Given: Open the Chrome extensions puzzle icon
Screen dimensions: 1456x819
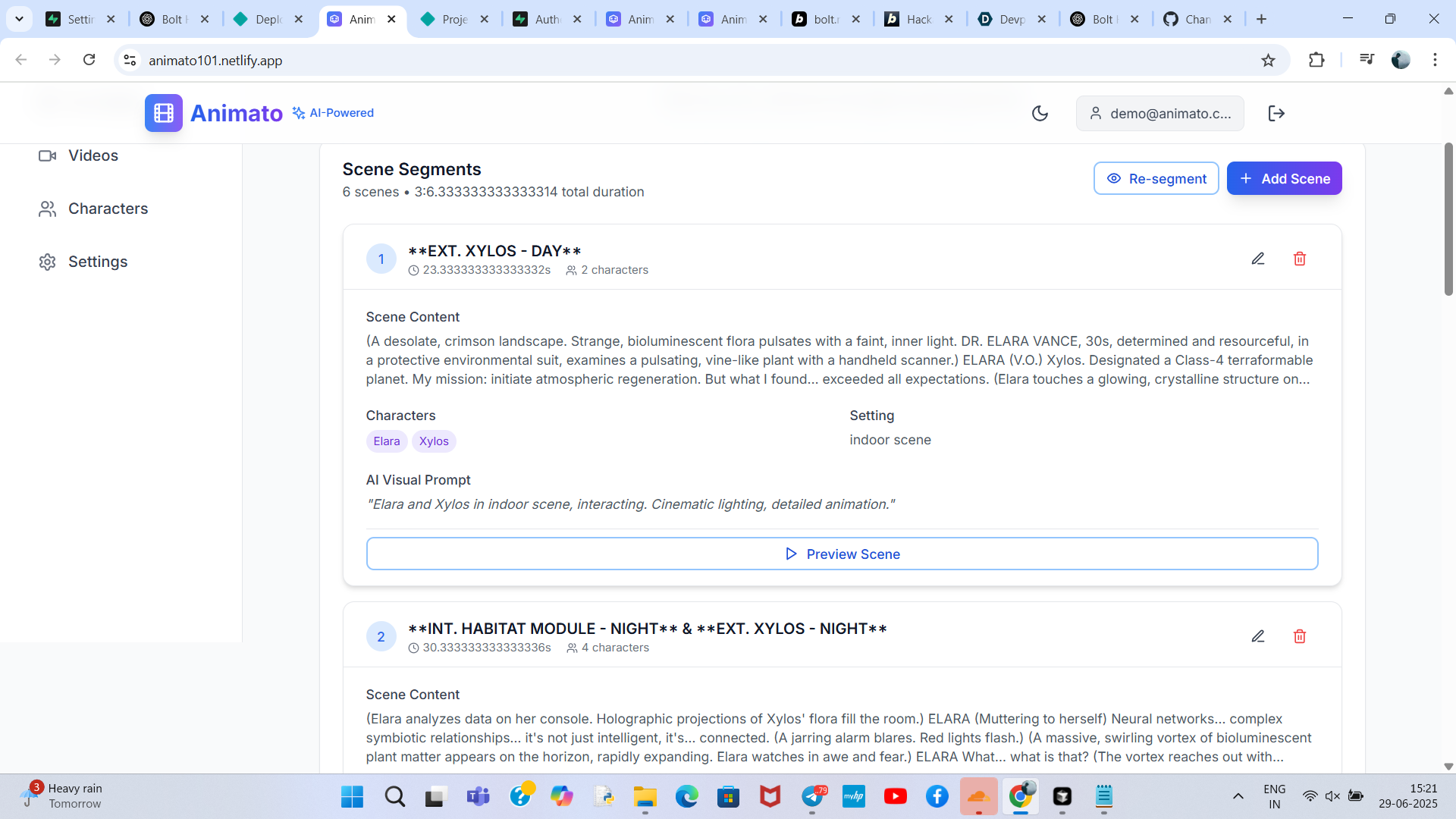Looking at the screenshot, I should (1316, 60).
